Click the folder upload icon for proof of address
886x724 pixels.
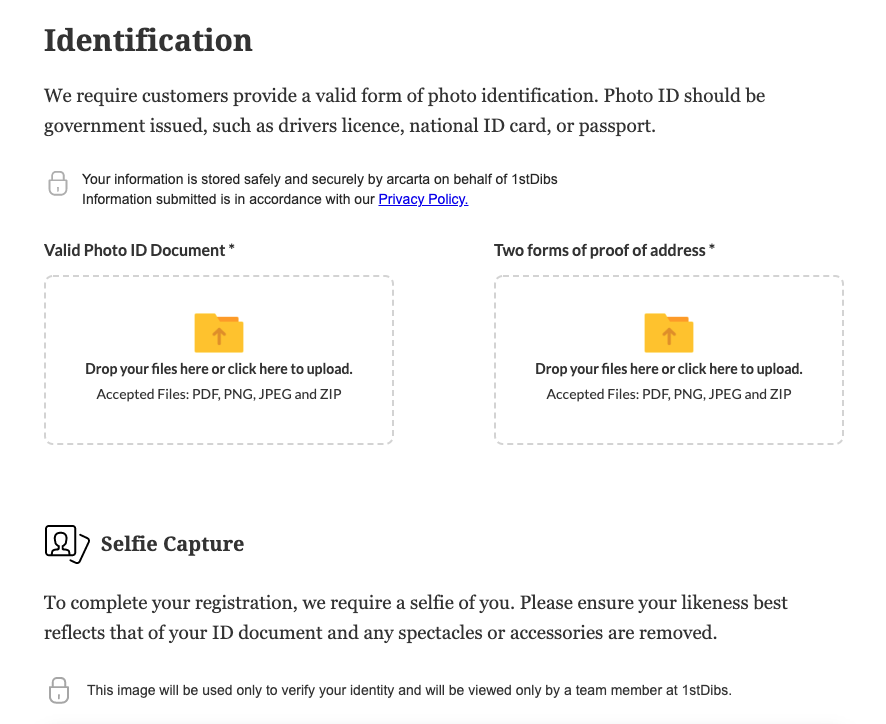(668, 333)
